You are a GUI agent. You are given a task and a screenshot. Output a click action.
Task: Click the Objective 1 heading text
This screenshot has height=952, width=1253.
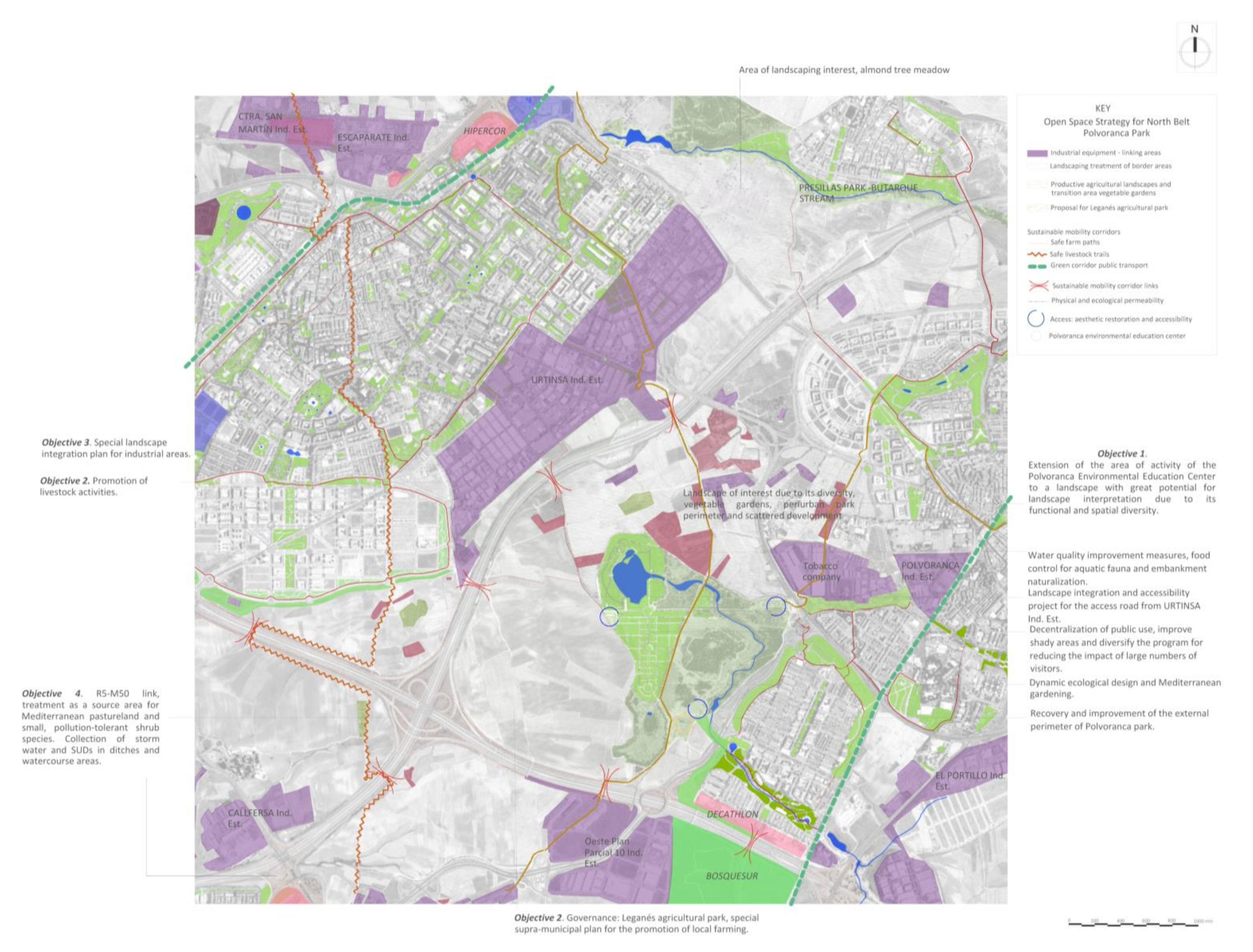tap(1122, 453)
